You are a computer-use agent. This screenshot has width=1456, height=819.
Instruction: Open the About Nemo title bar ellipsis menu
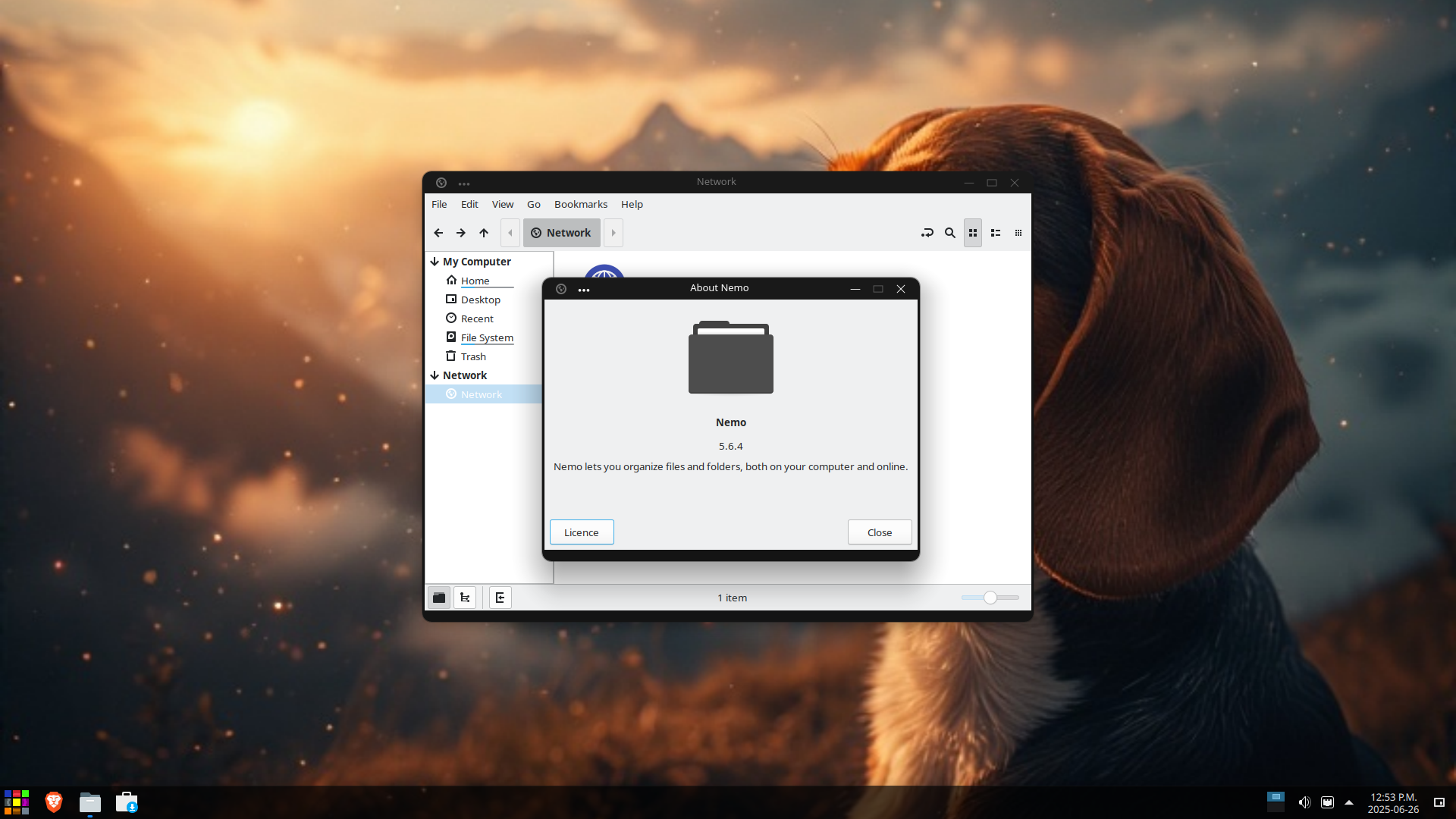click(584, 289)
